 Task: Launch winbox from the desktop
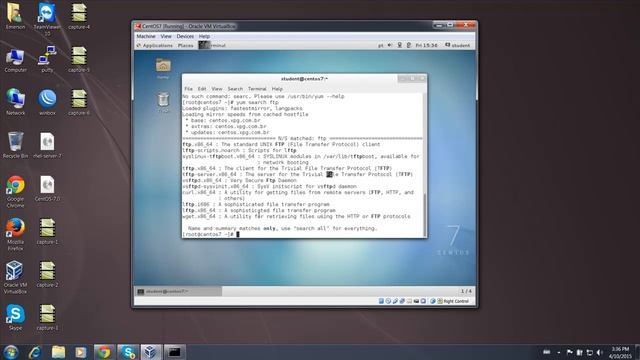pos(47,102)
